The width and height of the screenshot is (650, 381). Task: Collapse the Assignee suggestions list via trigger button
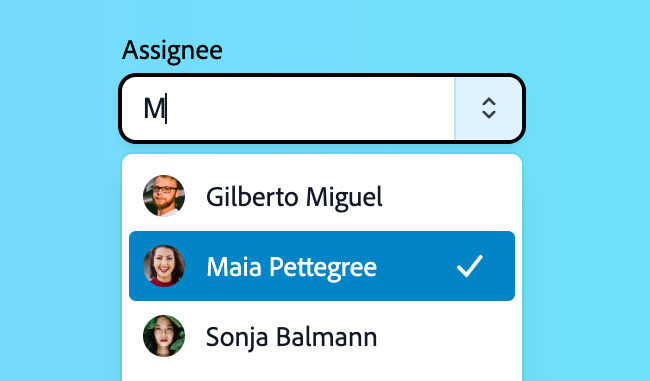[x=488, y=108]
